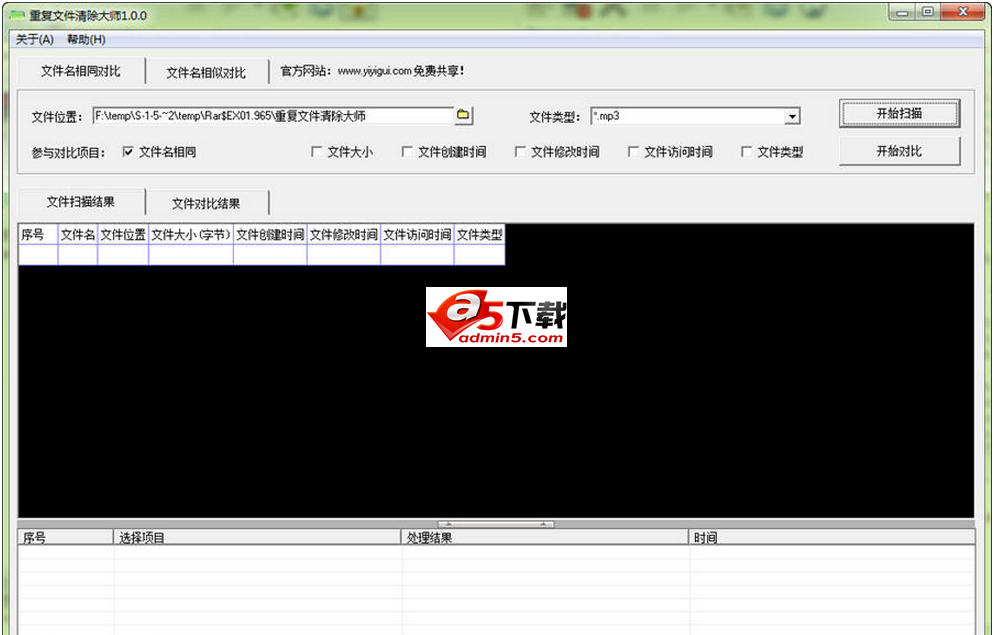
Task: Open the 关于(A) menu
Action: (35, 39)
